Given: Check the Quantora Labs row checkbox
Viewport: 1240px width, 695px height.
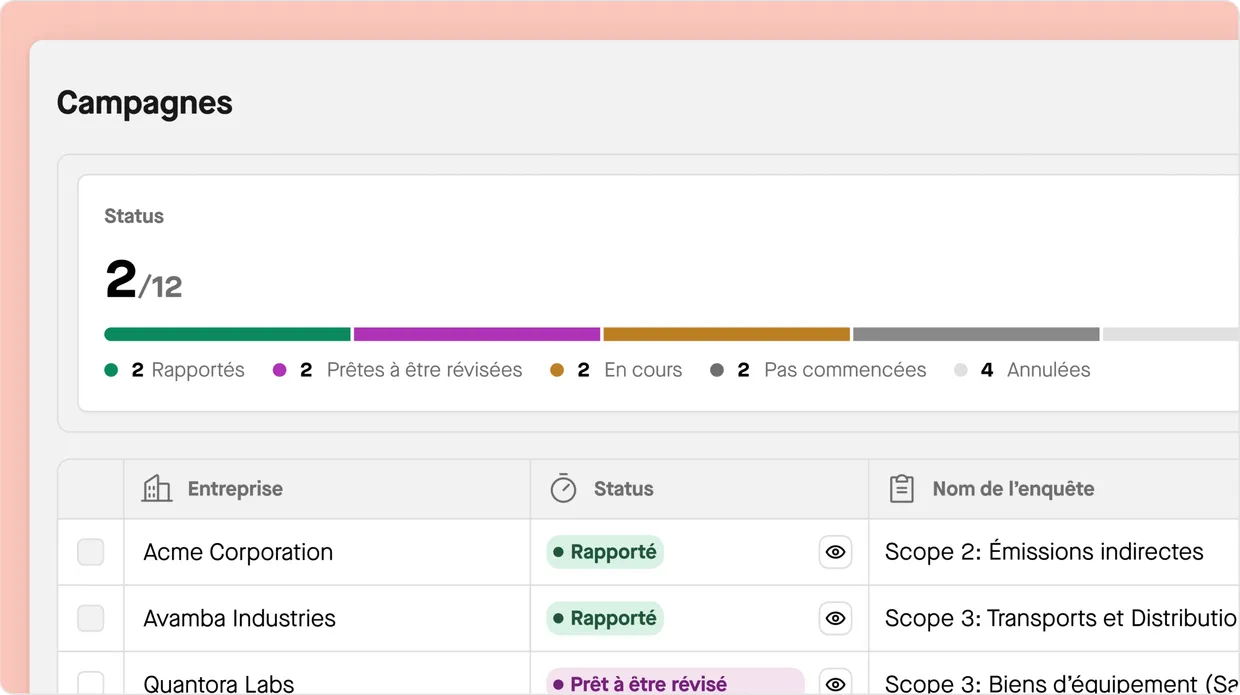Looking at the screenshot, I should (x=91, y=683).
